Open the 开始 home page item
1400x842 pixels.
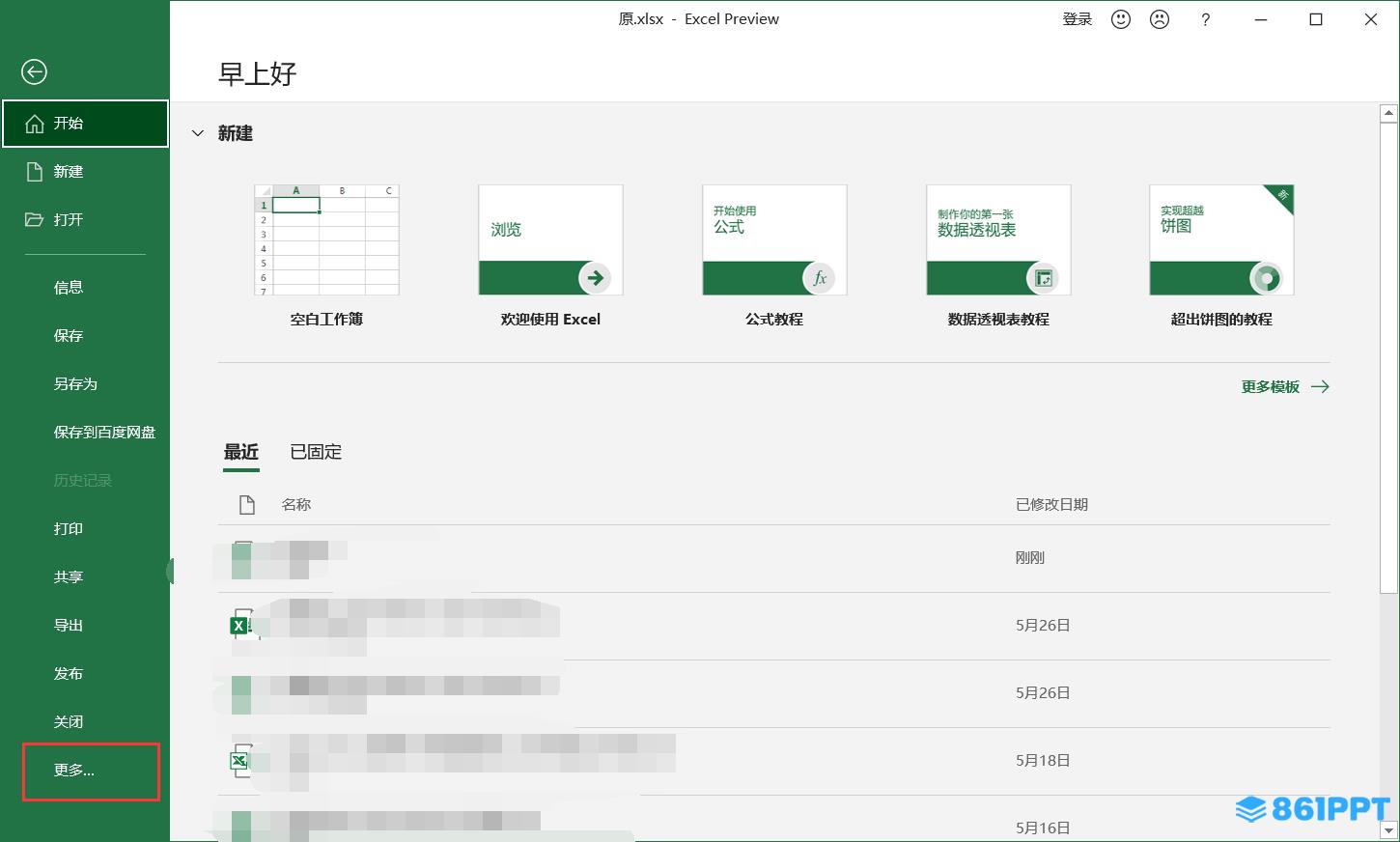tap(85, 124)
